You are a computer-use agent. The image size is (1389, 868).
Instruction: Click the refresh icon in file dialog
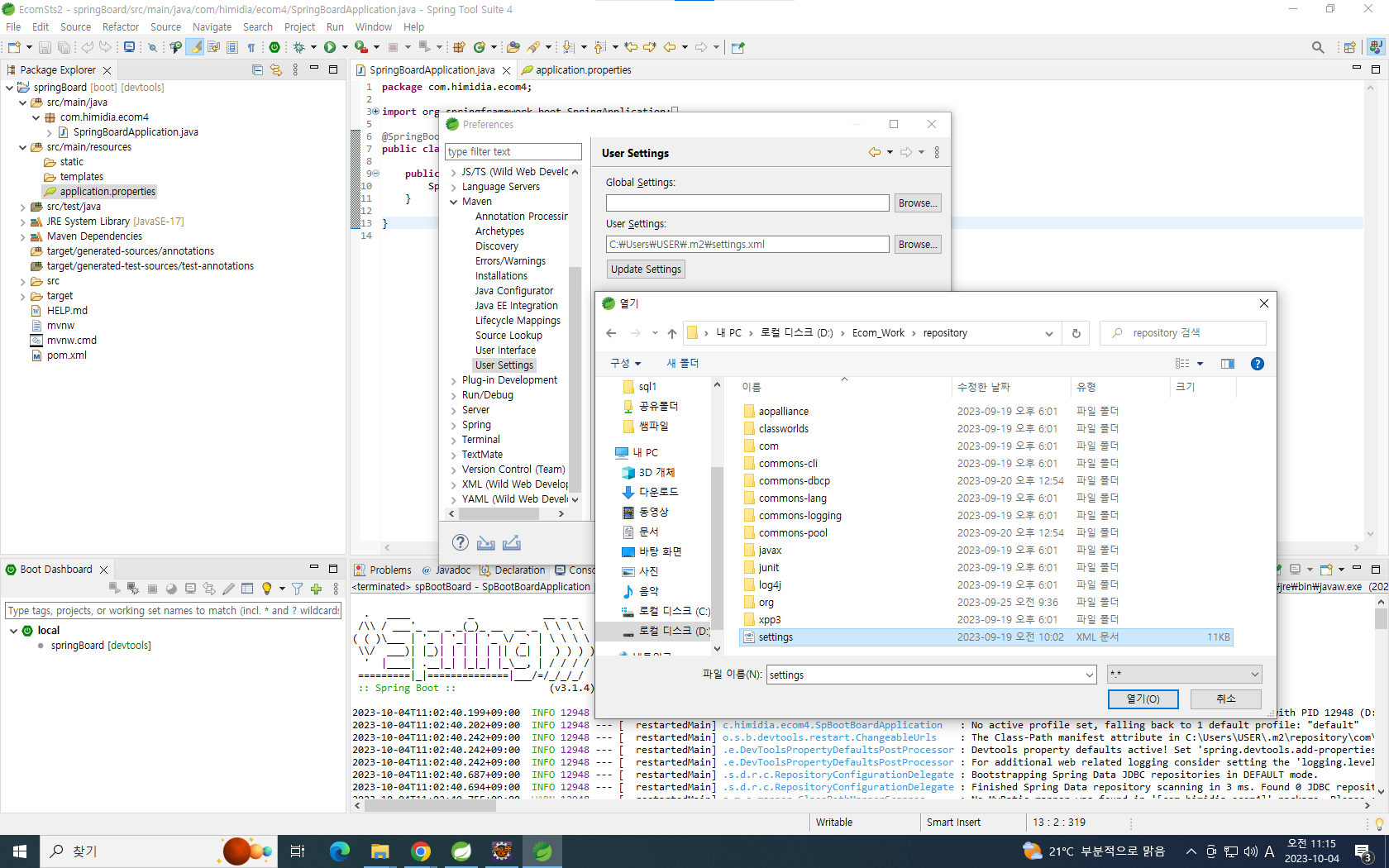tap(1076, 333)
